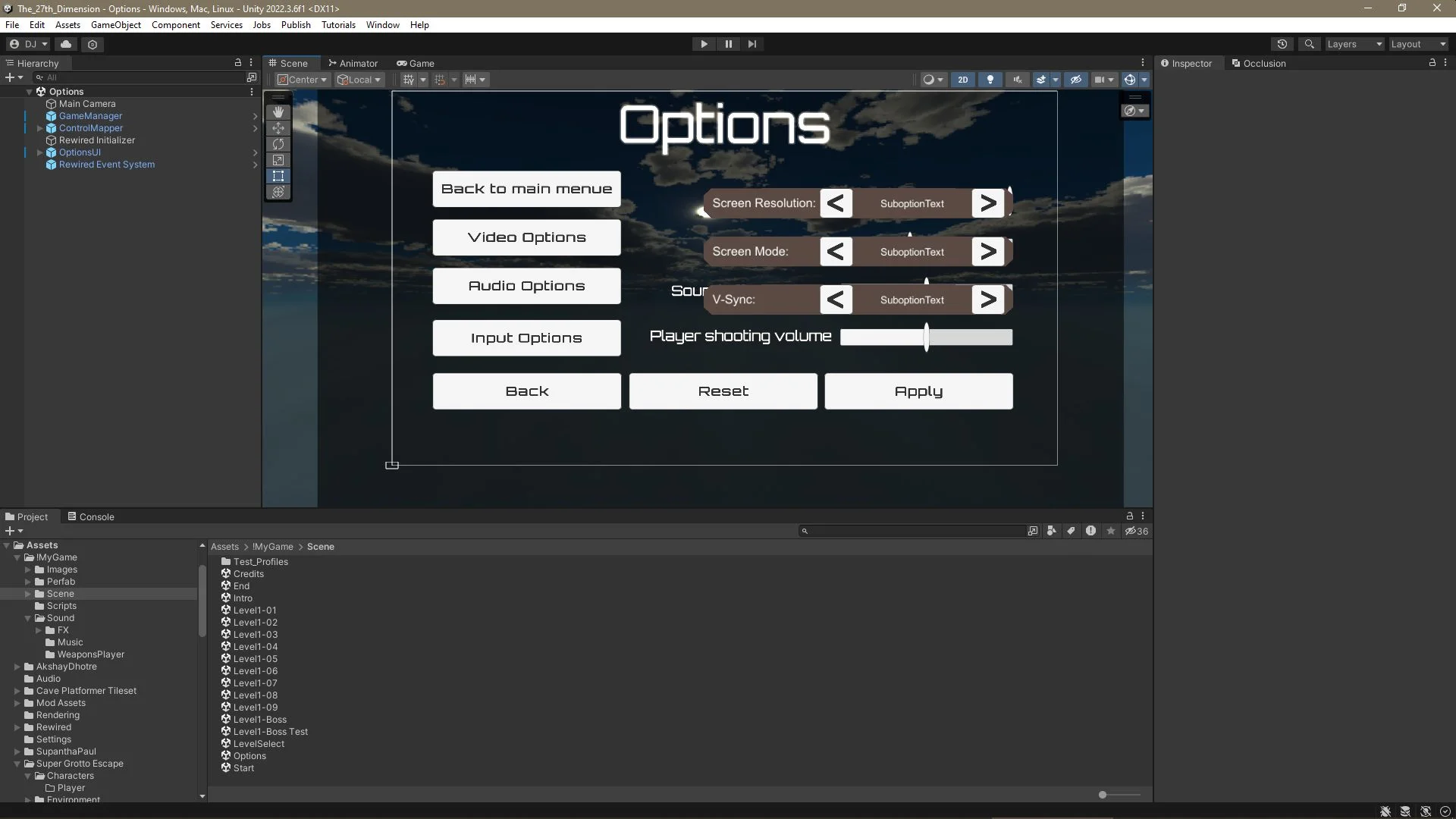1456x819 pixels.
Task: Toggle scene audio mute
Action: coord(1018,80)
